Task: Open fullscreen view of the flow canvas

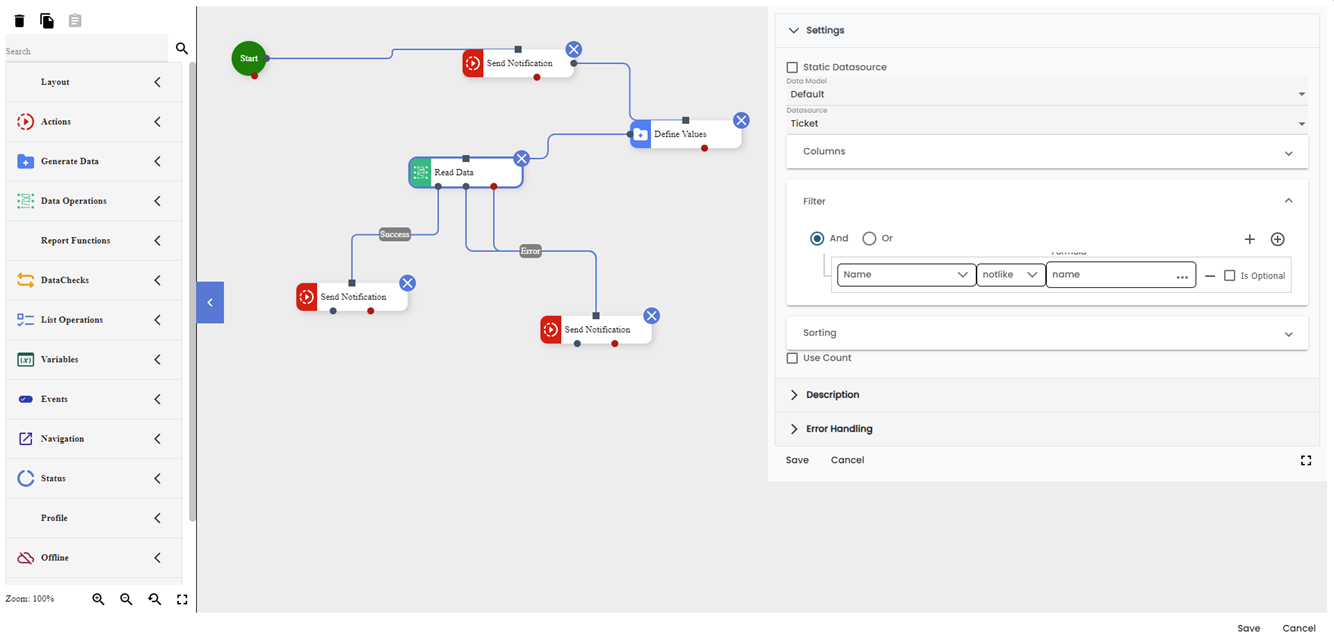Action: tap(182, 598)
